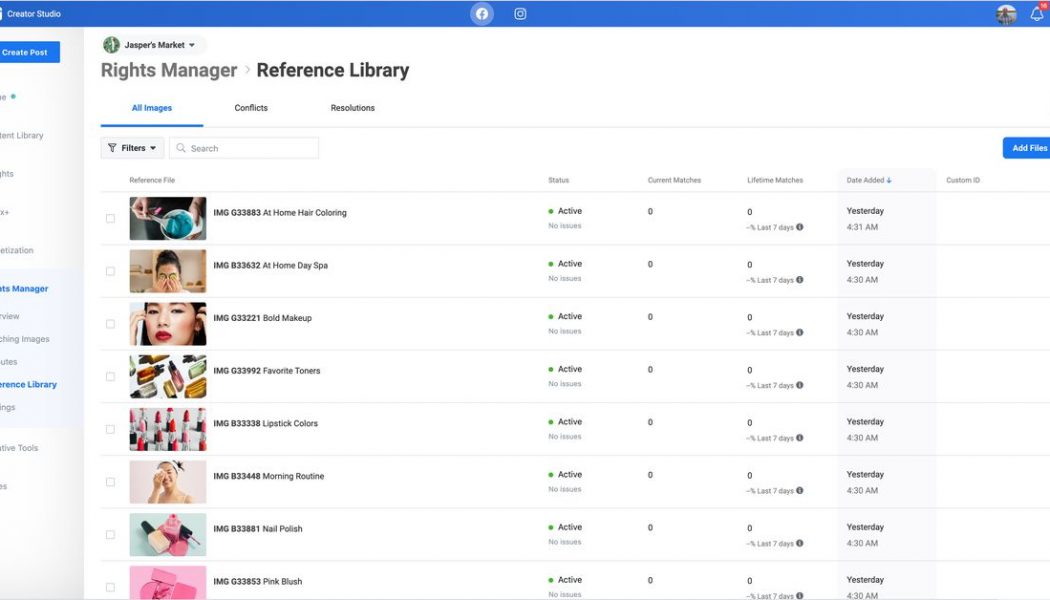
Task: Click info icon in At Home Hair Coloring row
Action: (799, 227)
